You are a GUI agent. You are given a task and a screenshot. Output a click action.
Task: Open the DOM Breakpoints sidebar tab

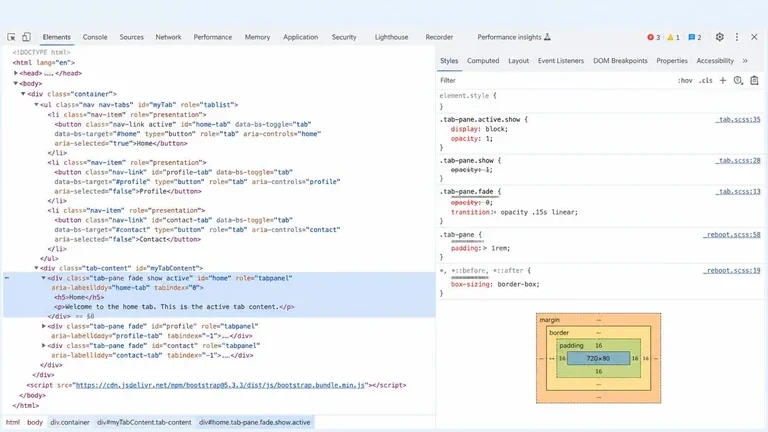click(620, 61)
